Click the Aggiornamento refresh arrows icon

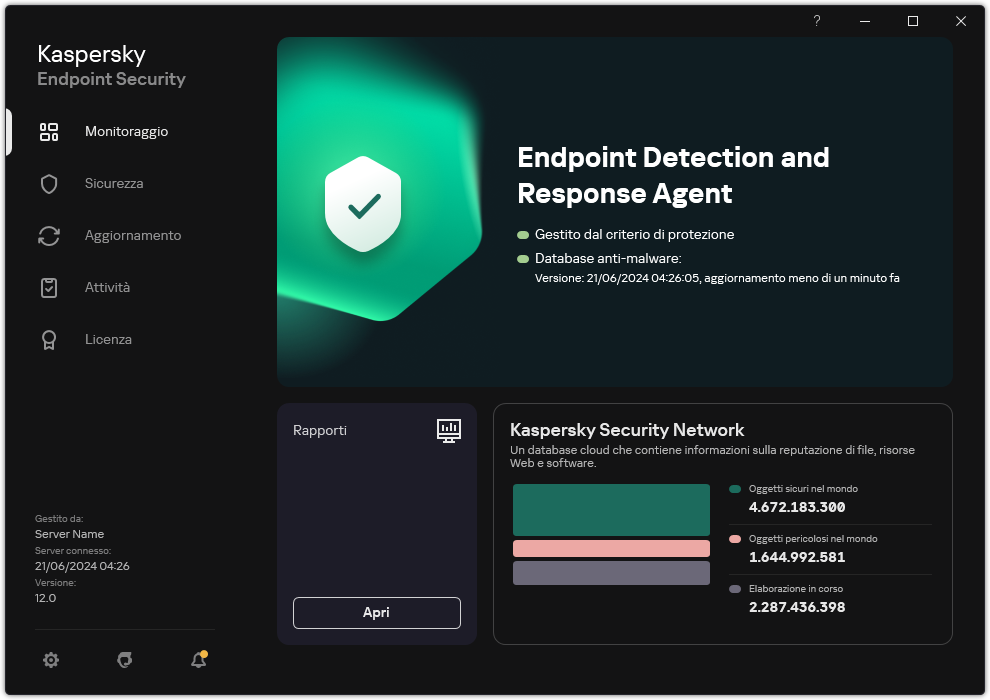point(49,236)
